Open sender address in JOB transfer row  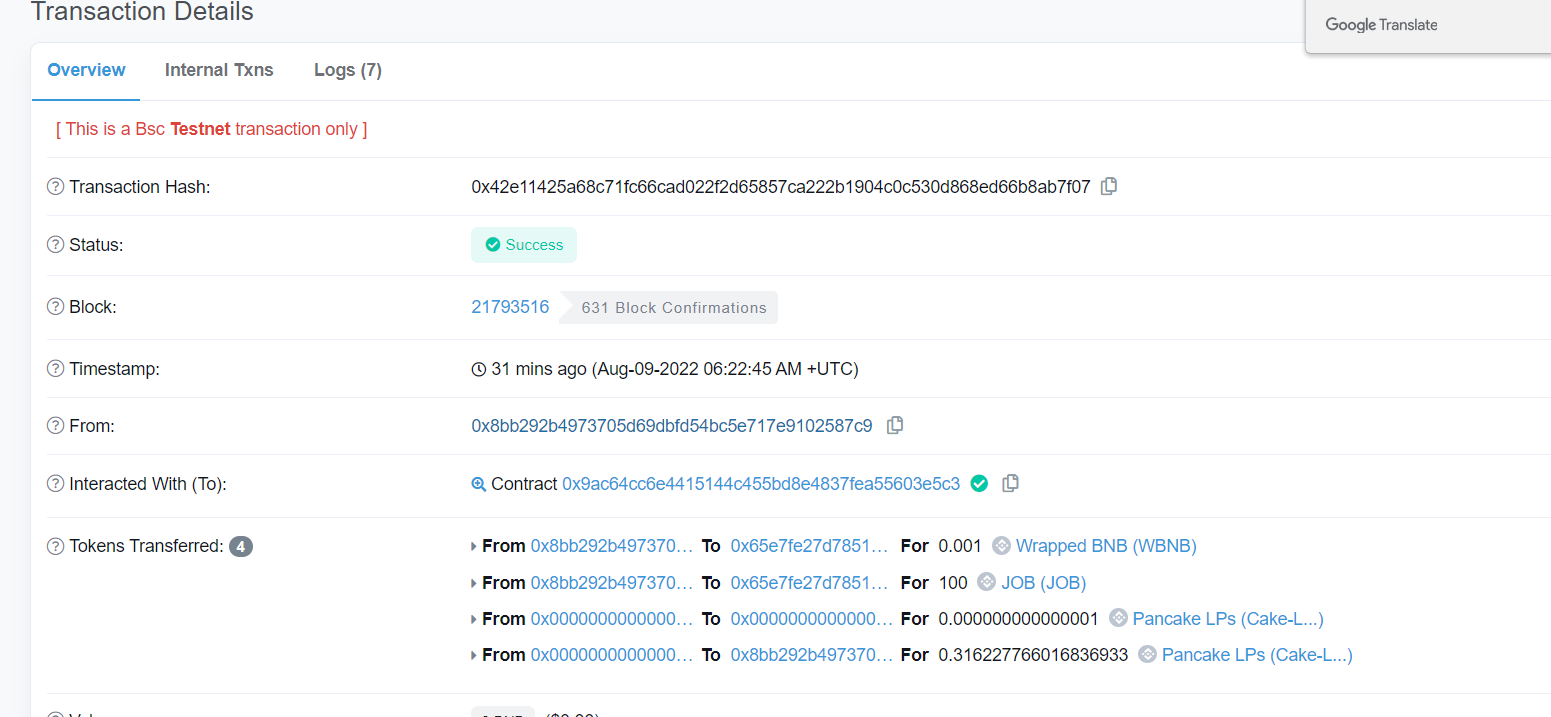612,582
